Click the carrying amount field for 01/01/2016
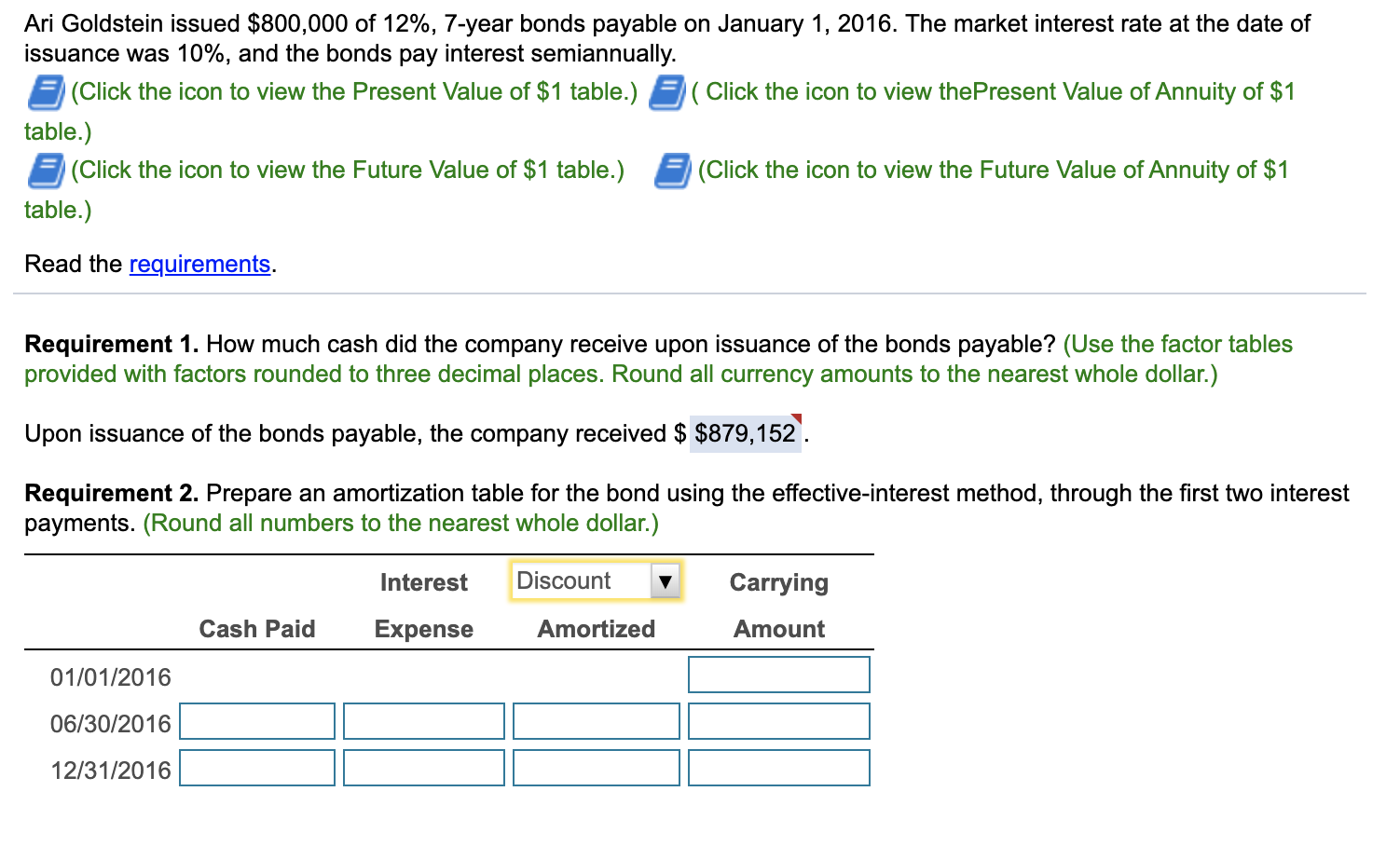This screenshot has height=846, width=1400. pos(777,675)
